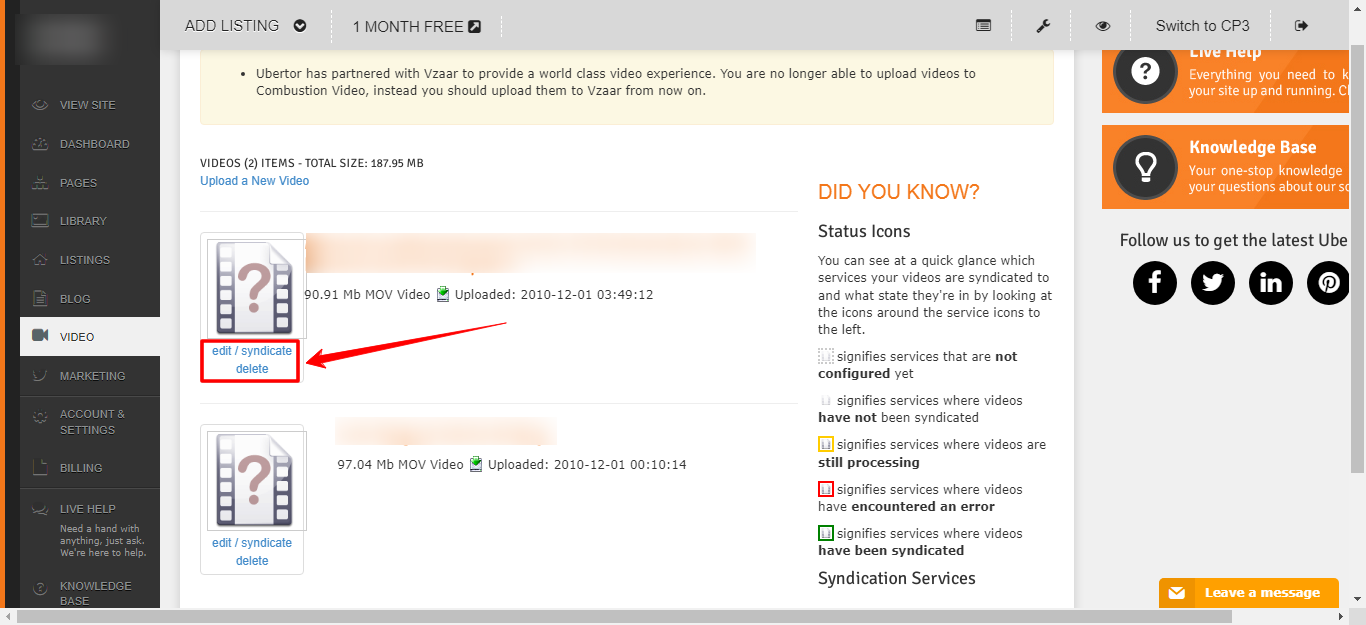The height and width of the screenshot is (625, 1366).
Task: Open MARKETING in the sidebar
Action: pos(92,376)
